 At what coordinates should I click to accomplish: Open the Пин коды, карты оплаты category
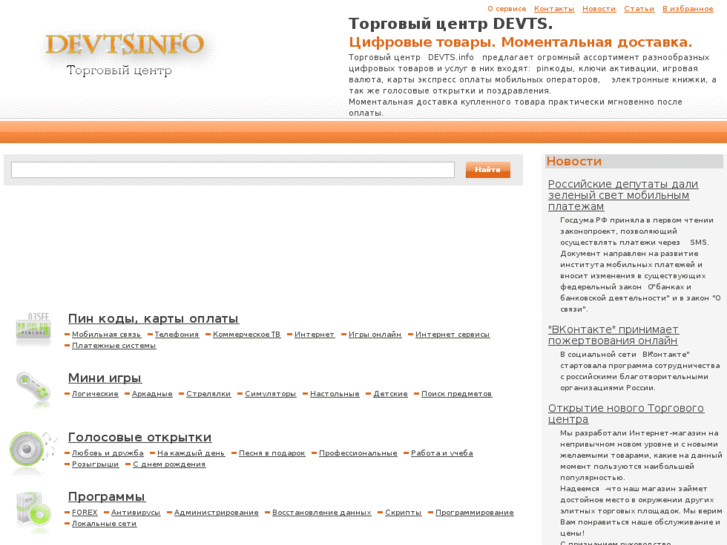click(x=153, y=319)
